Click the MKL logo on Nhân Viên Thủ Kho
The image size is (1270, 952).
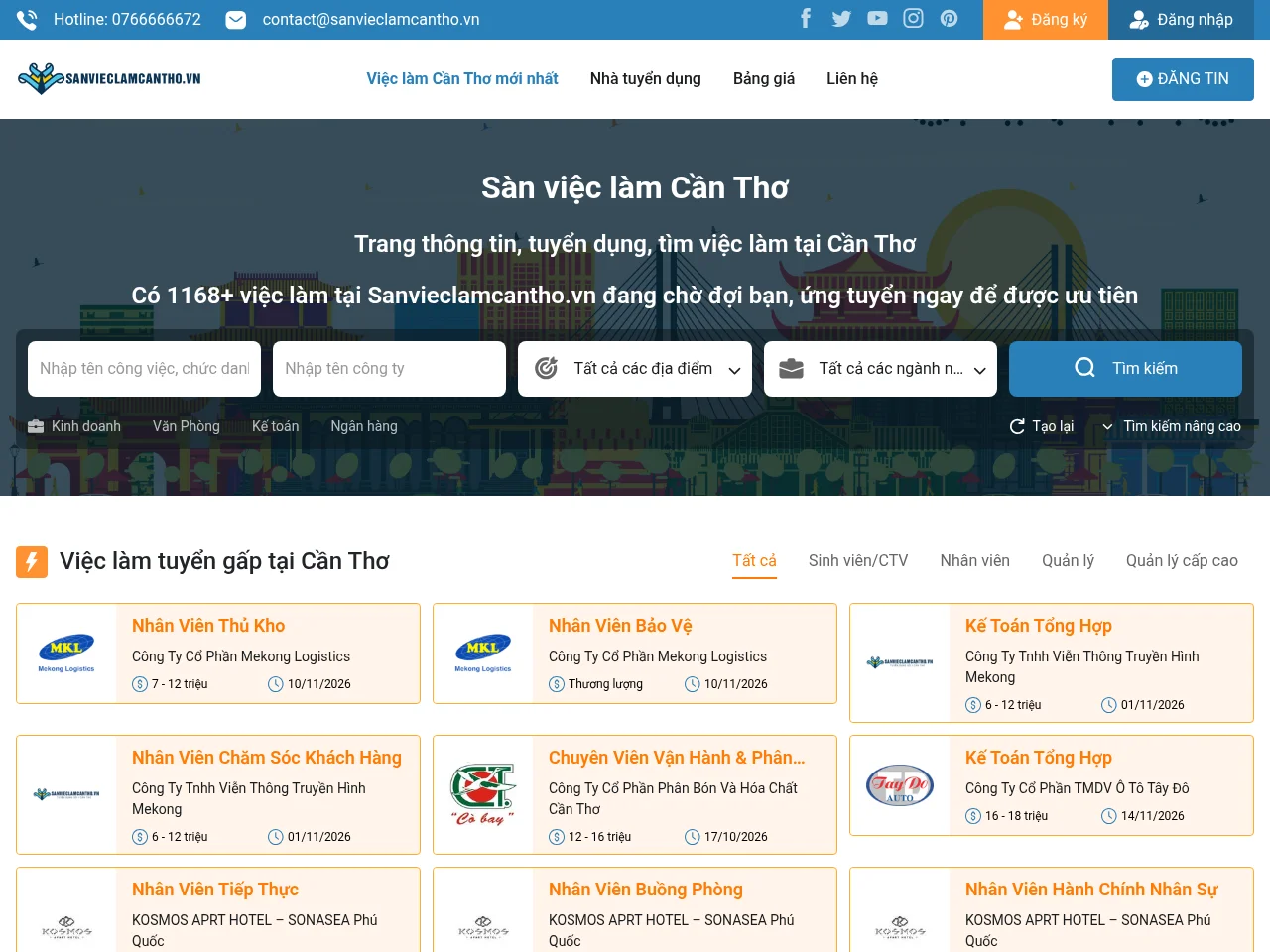(66, 654)
